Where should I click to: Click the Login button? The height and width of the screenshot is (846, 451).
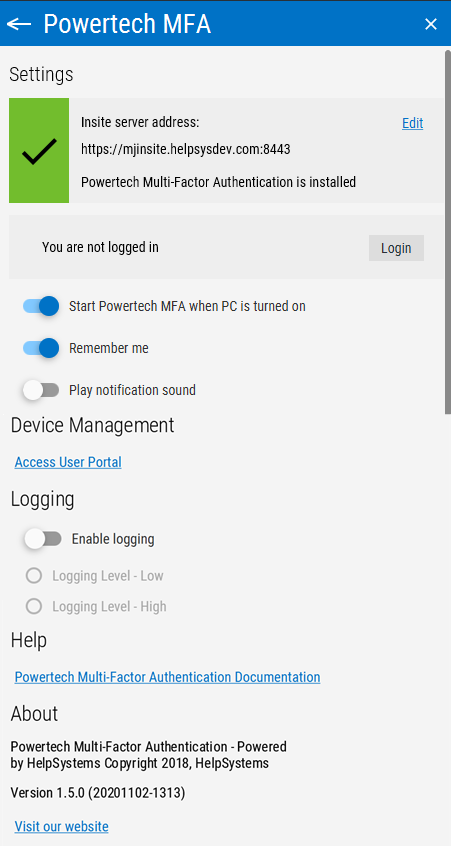click(396, 248)
